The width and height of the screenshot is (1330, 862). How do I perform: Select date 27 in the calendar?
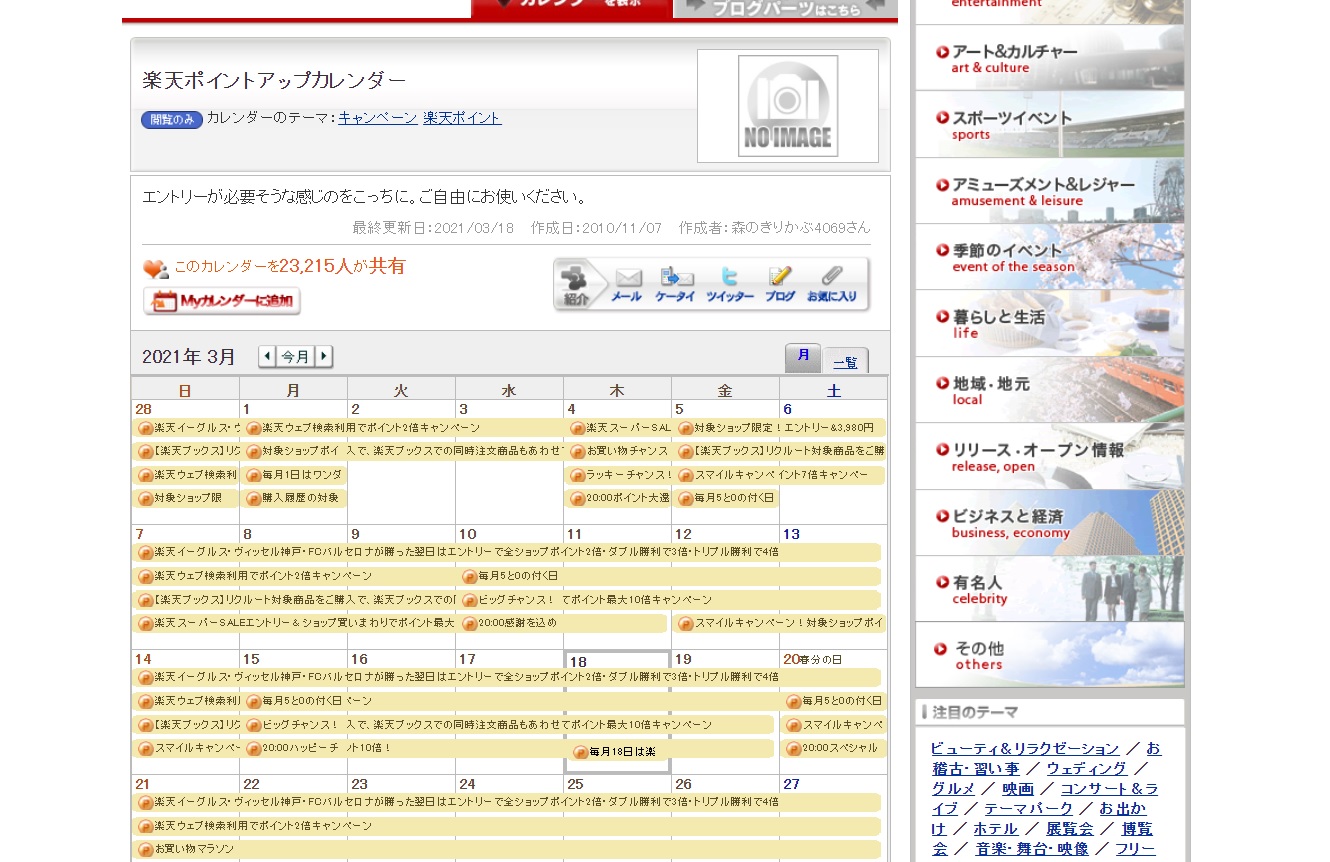point(791,784)
